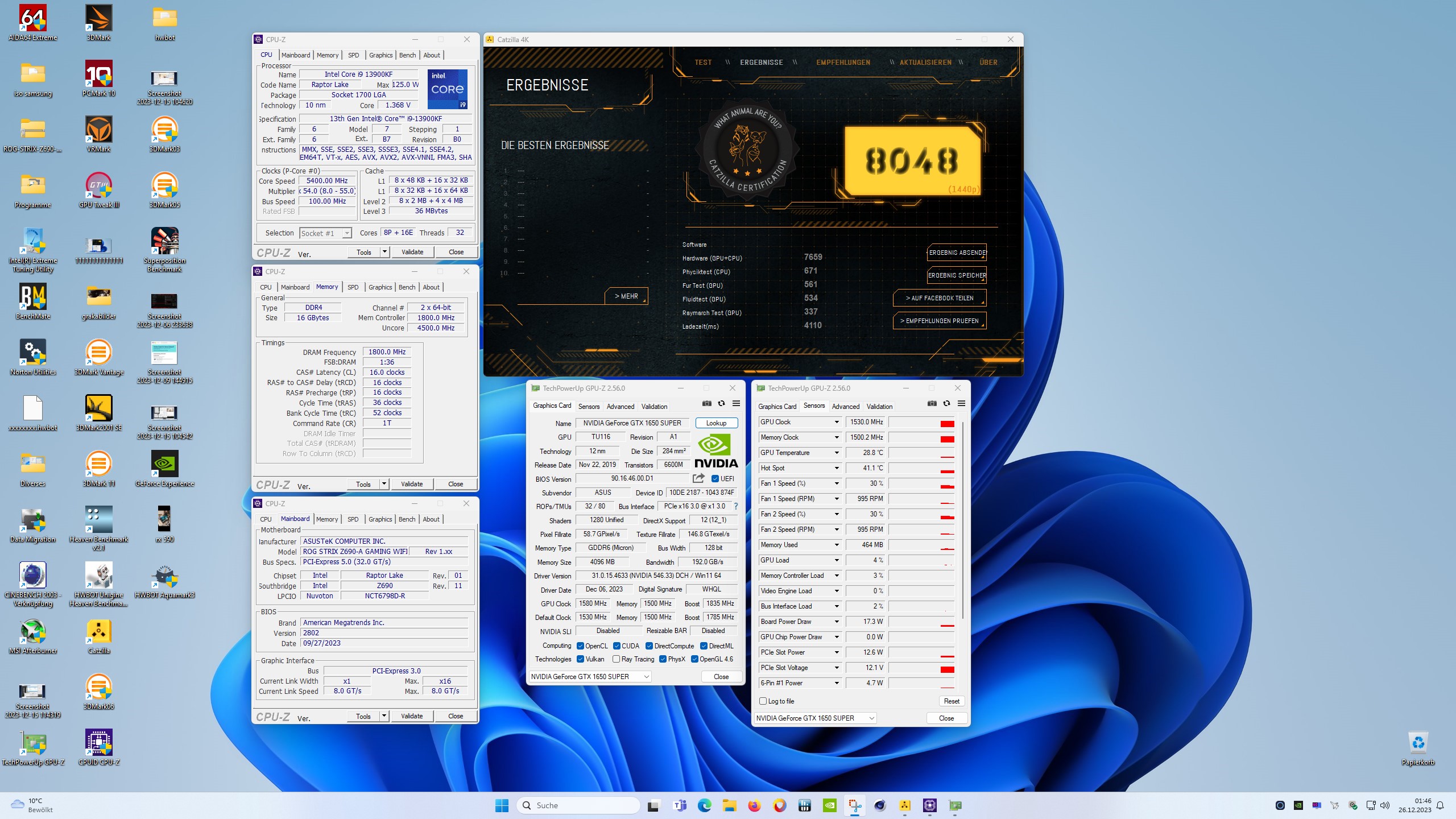Toggle the Vulkan checkbox
The image size is (1456, 819).
(580, 659)
